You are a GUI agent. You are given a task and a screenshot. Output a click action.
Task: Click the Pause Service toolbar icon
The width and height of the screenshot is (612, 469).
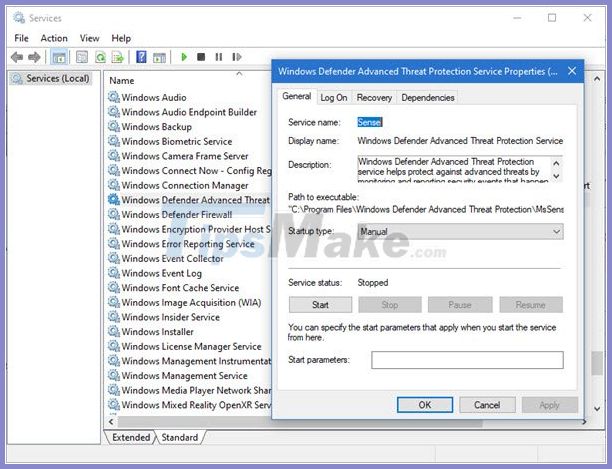point(219,57)
